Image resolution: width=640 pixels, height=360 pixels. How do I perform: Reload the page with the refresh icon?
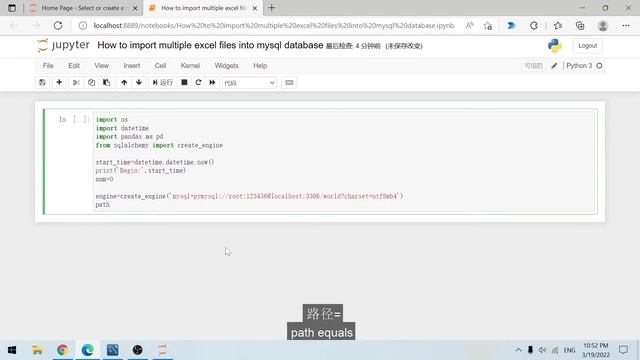(x=58, y=25)
